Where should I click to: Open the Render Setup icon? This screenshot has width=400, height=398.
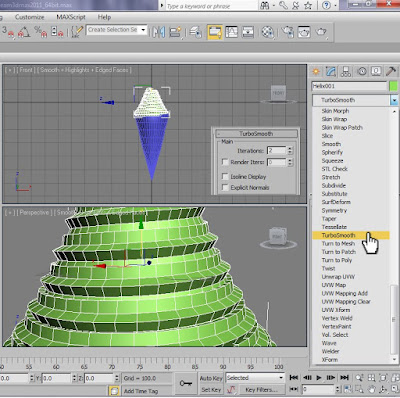(x=287, y=32)
